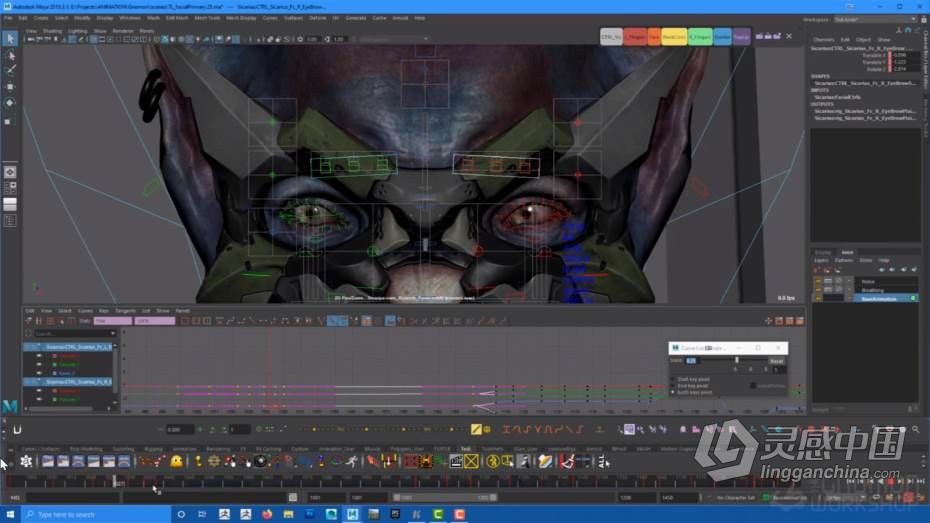This screenshot has width=930, height=523.
Task: Open the viewport Renderer menu
Action: tap(123, 31)
